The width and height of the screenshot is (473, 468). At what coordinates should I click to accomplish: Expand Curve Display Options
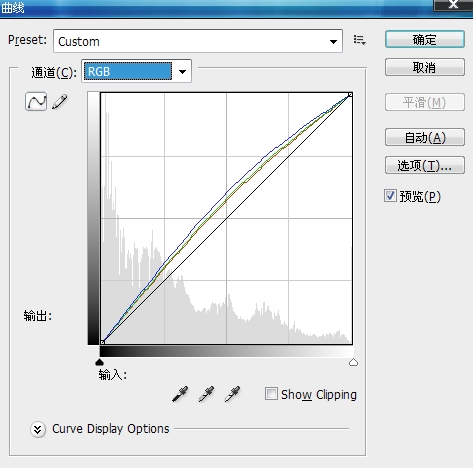(38, 429)
